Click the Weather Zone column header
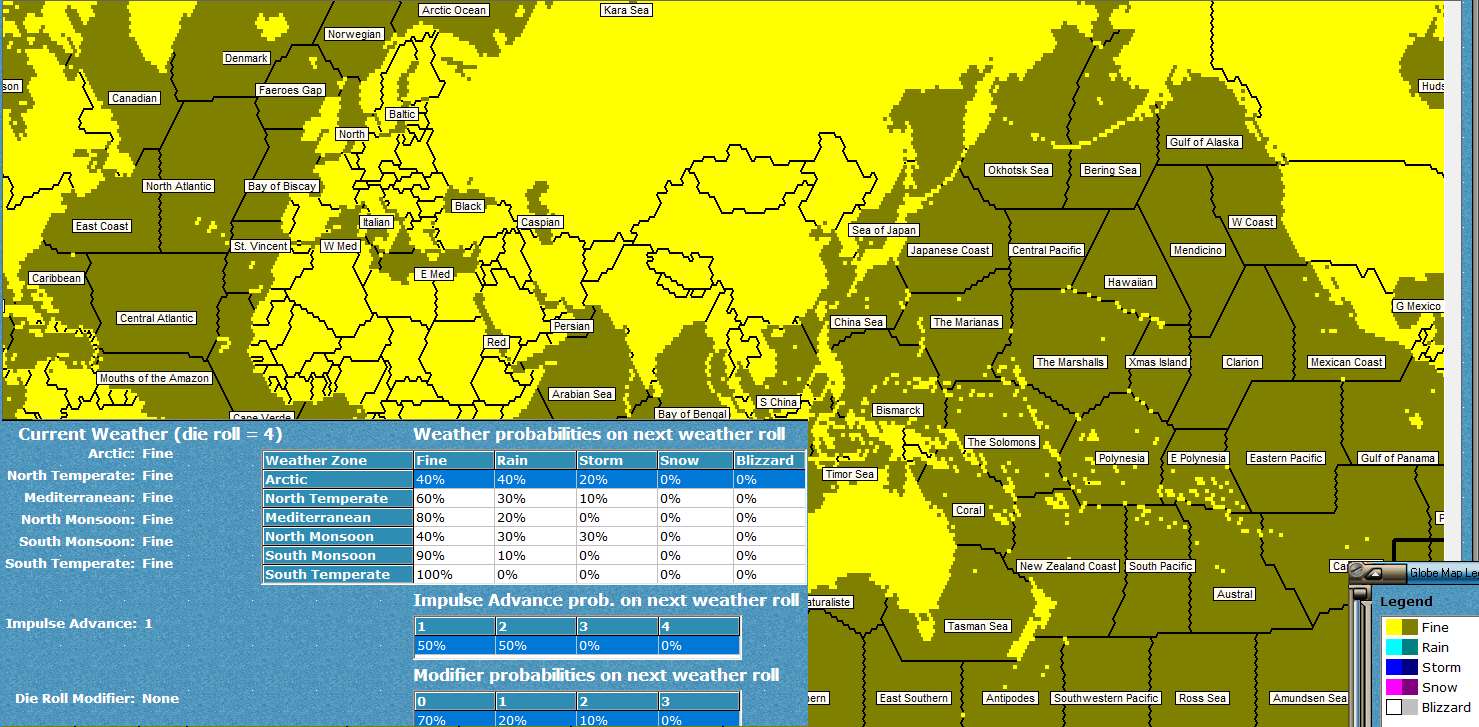The image size is (1479, 727). pos(338,460)
